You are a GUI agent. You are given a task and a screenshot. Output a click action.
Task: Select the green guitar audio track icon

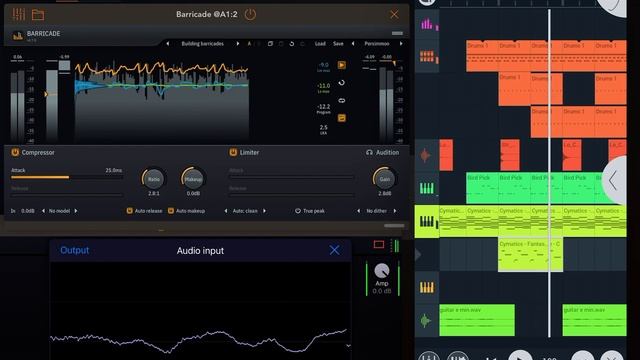coord(425,320)
